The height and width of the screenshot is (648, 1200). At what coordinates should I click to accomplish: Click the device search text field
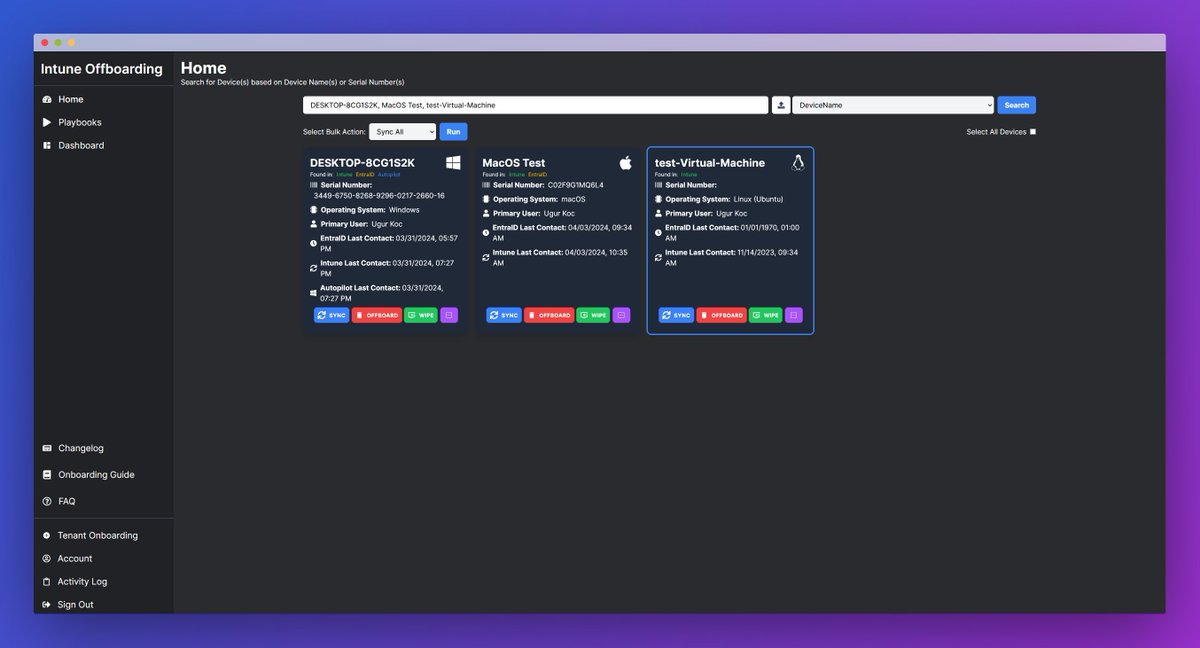pos(535,105)
